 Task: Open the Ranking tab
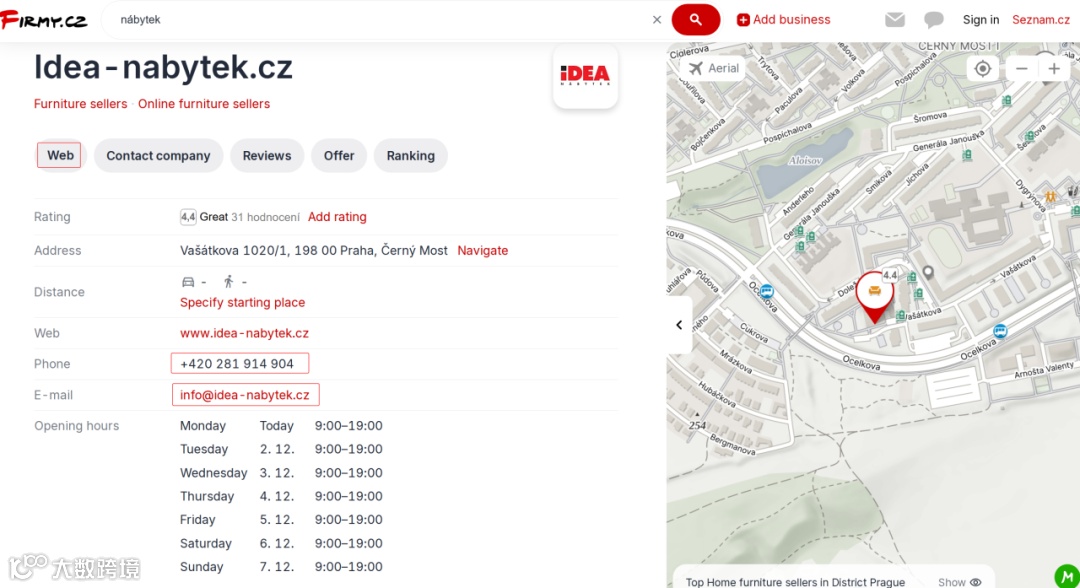(411, 156)
